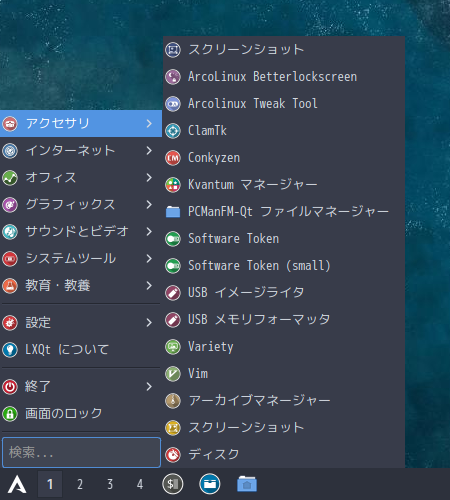Click the ClamTk icon
The image size is (450, 500).
173,131
